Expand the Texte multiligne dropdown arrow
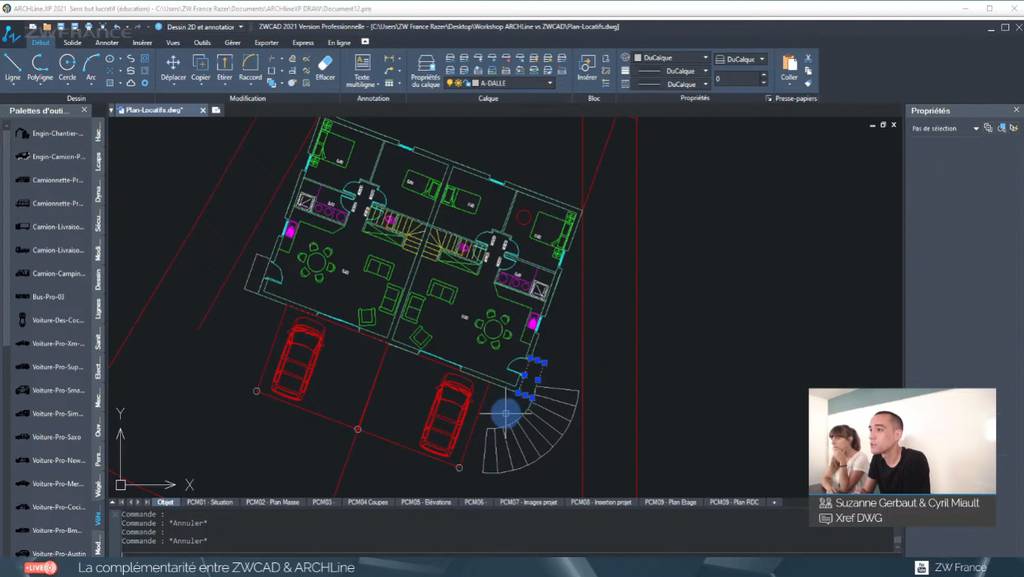This screenshot has width=1024, height=577. click(377, 85)
